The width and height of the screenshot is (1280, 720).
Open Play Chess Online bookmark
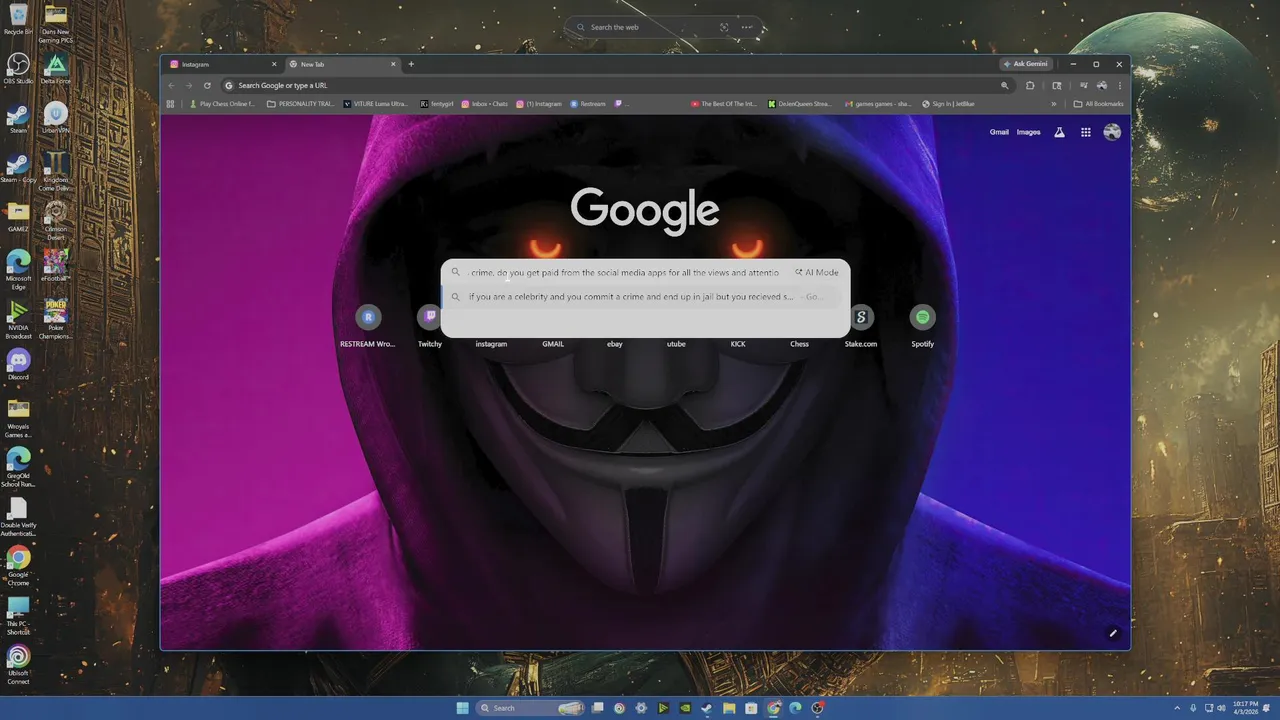pos(222,104)
